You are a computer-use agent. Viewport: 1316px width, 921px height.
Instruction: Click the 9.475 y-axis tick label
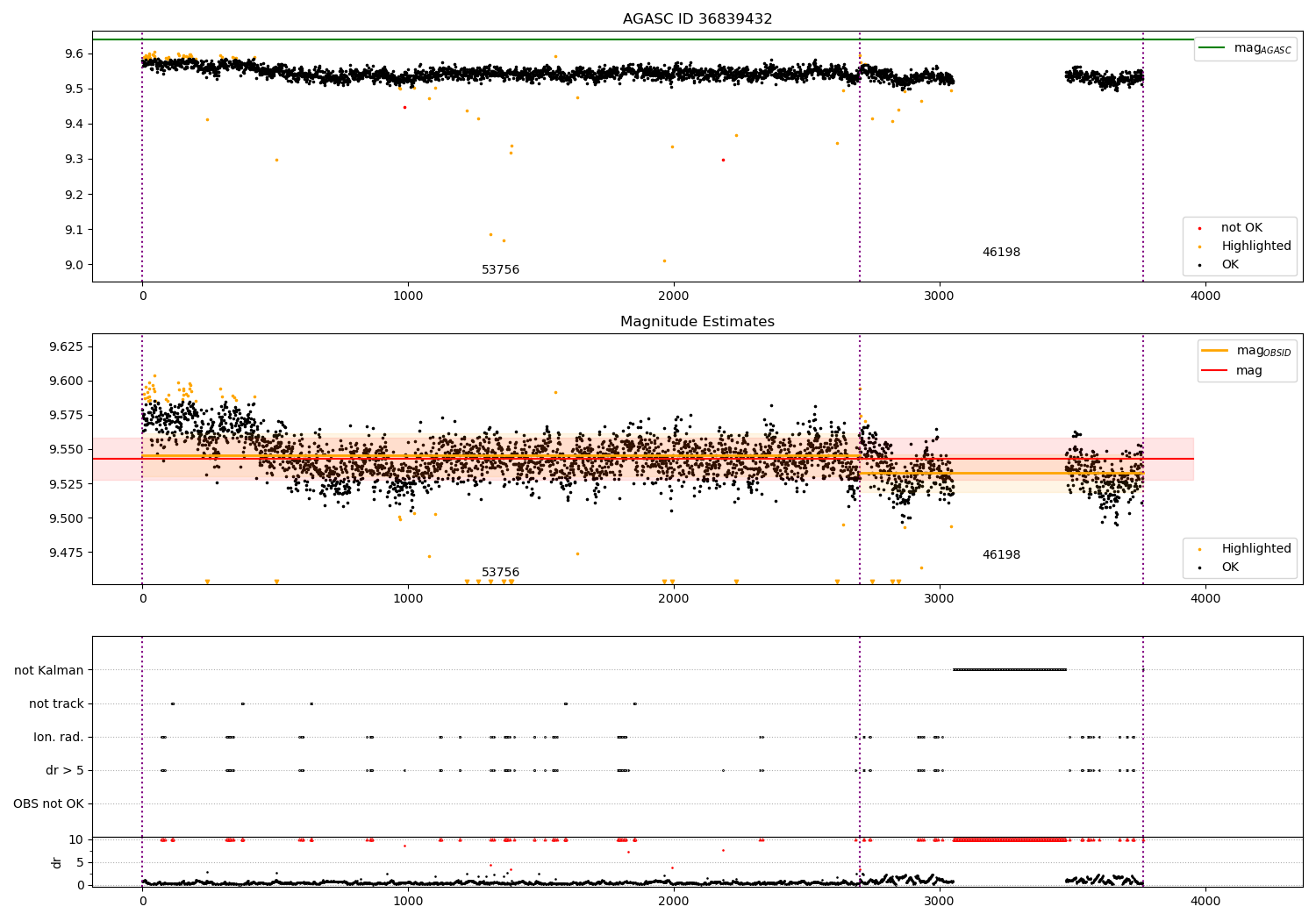pyautogui.click(x=66, y=553)
